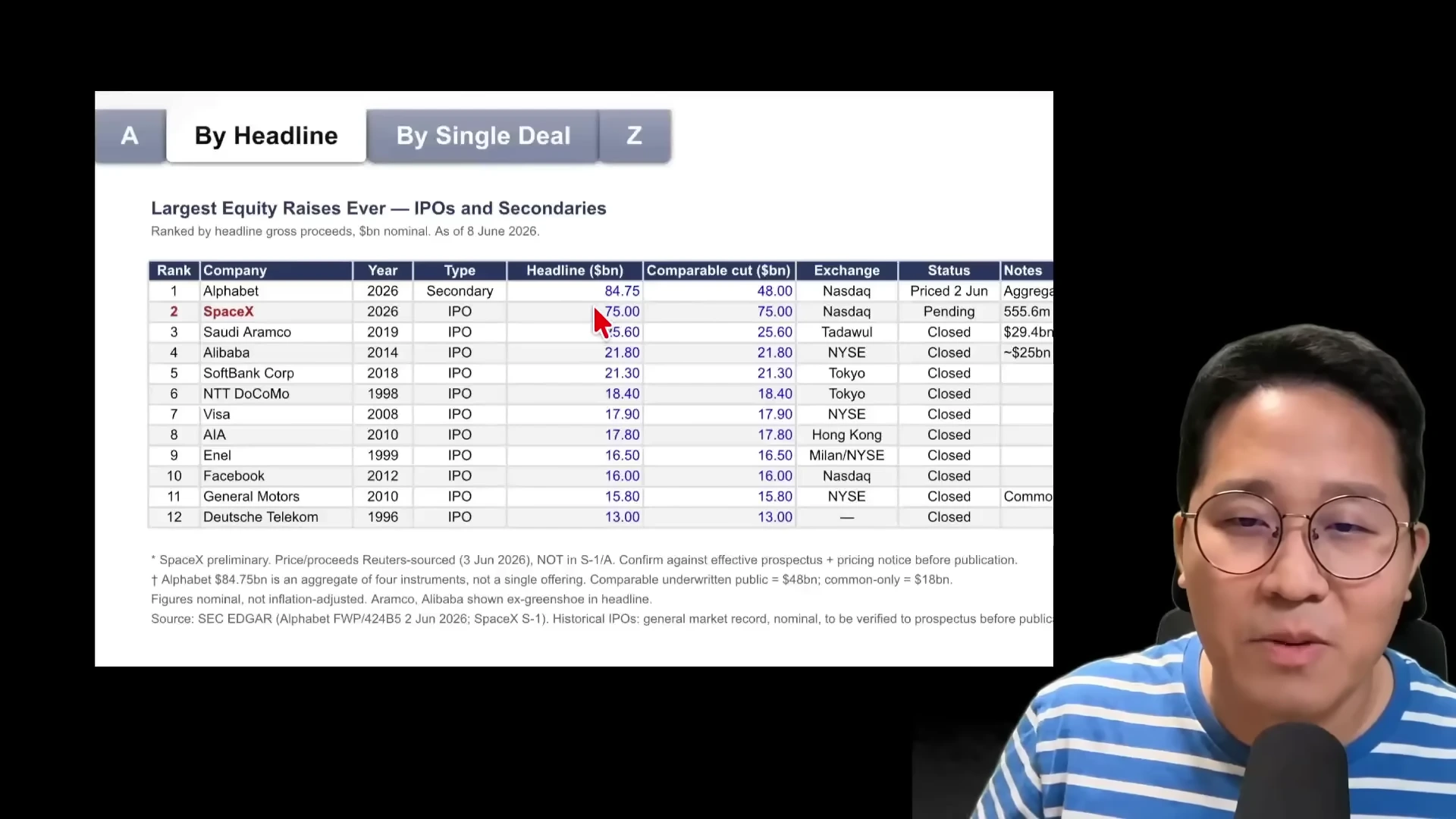Select the Alibaba company cell
The width and height of the screenshot is (1456, 819).
point(276,353)
